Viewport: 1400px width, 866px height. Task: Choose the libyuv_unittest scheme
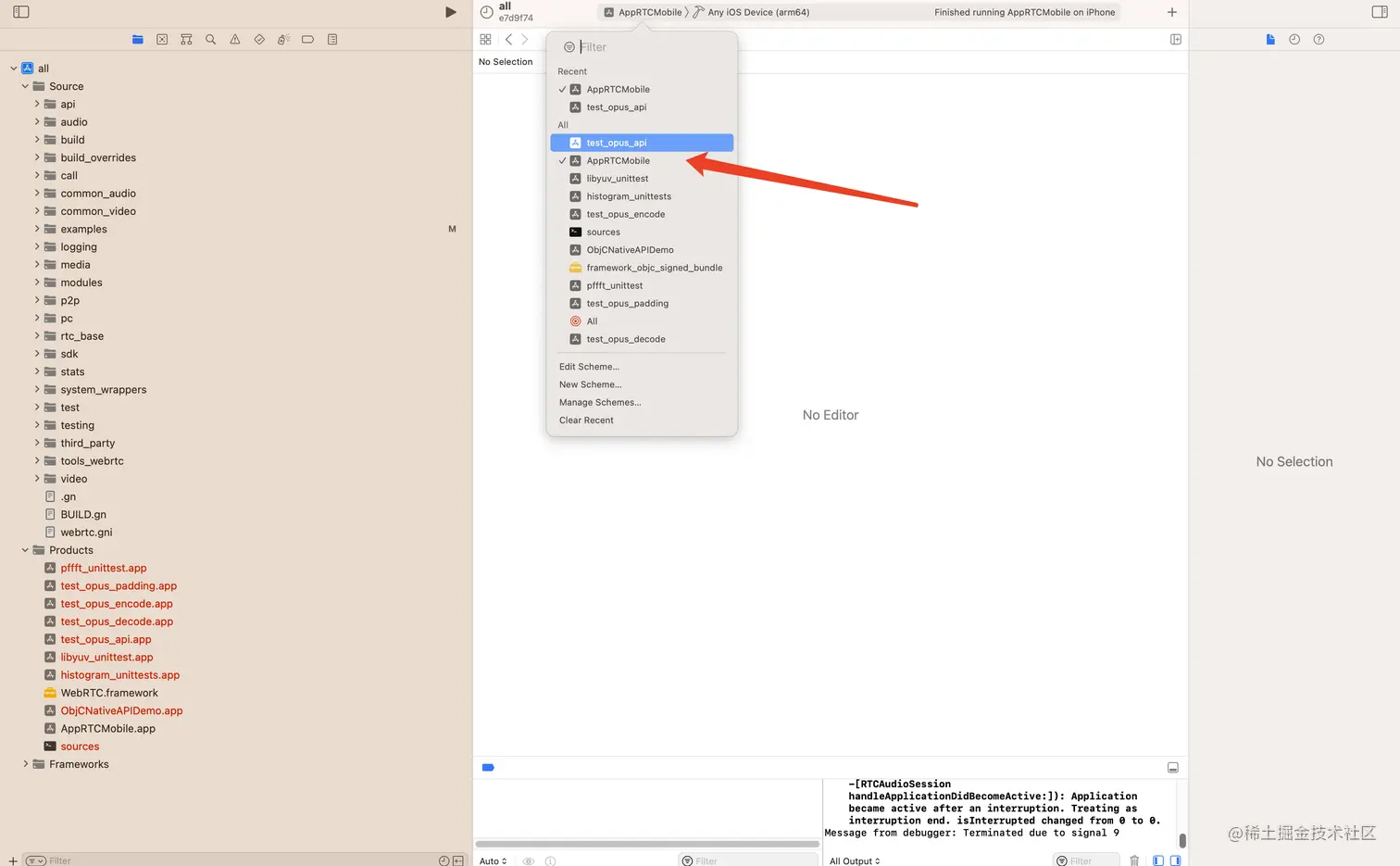click(x=642, y=179)
